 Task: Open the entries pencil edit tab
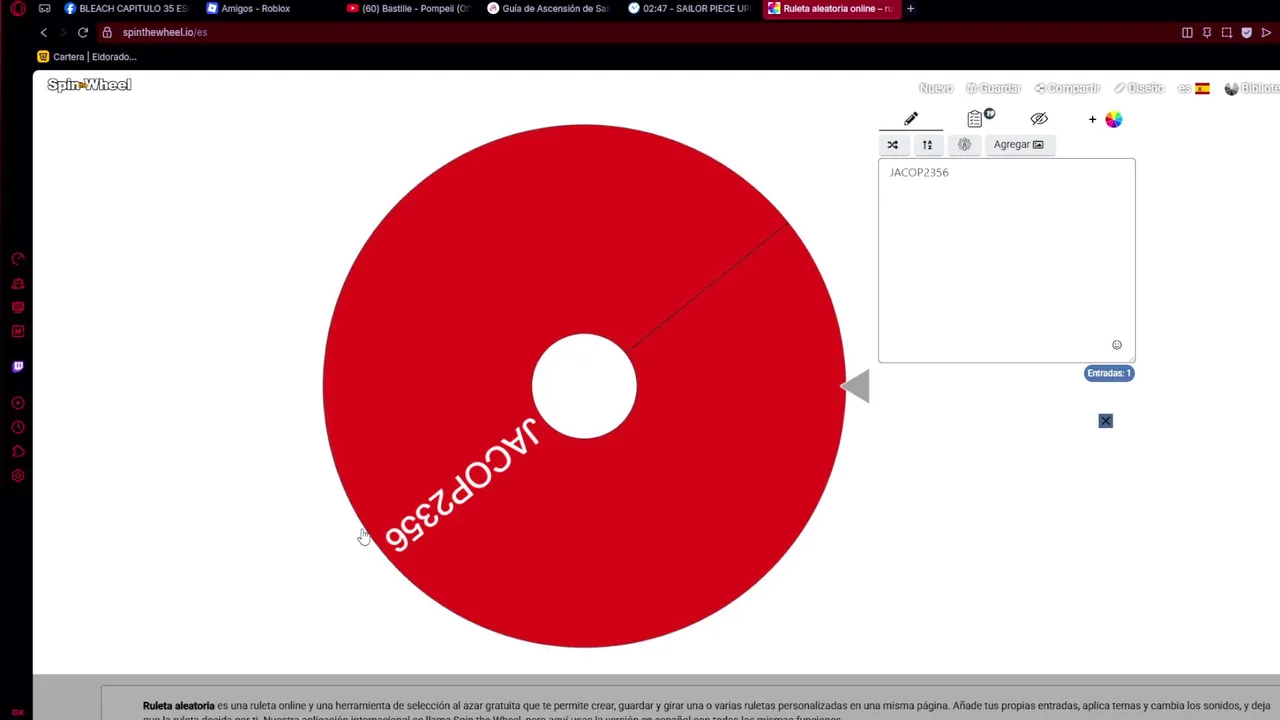coord(911,119)
